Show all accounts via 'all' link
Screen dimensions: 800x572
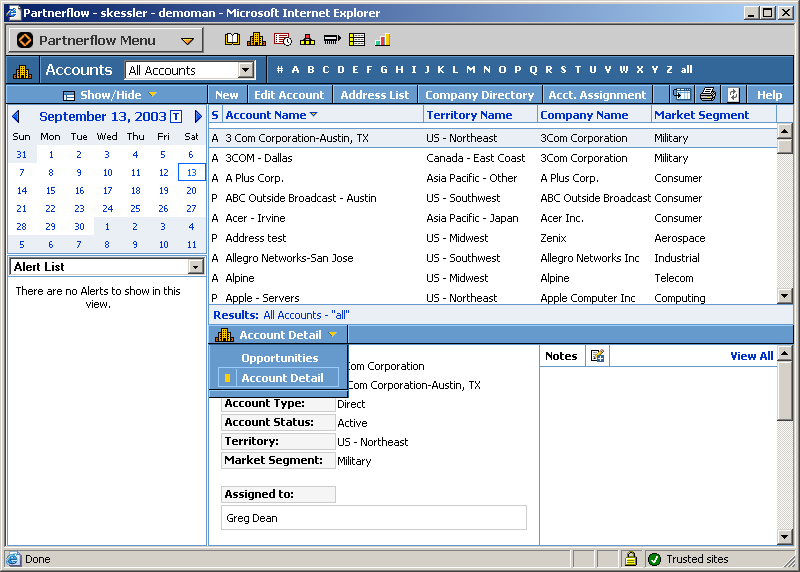coord(686,69)
